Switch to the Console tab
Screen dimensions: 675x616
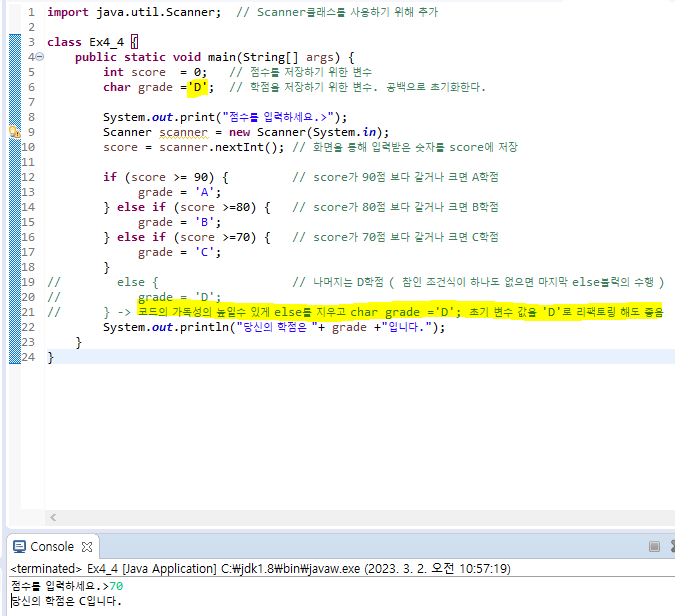pyautogui.click(x=52, y=547)
